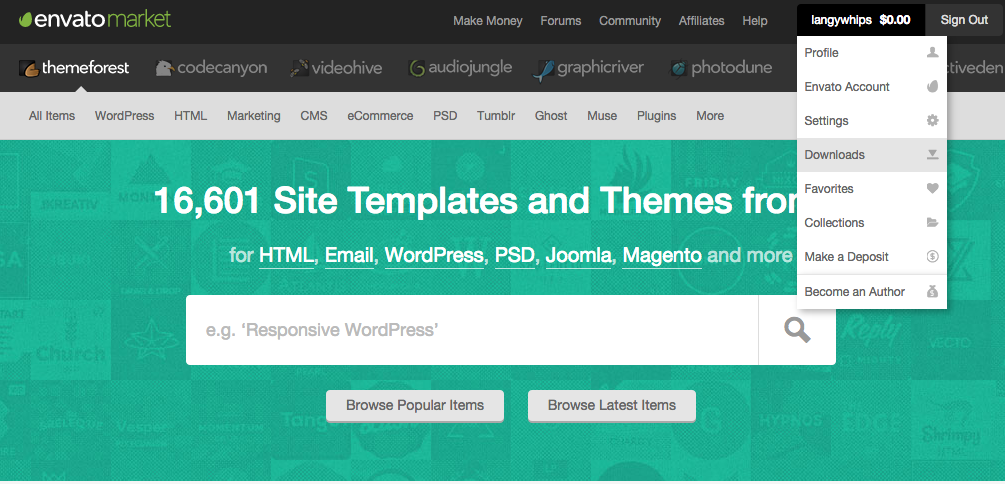The width and height of the screenshot is (1005, 484).
Task: Click the magnifying glass search icon
Action: click(x=797, y=330)
